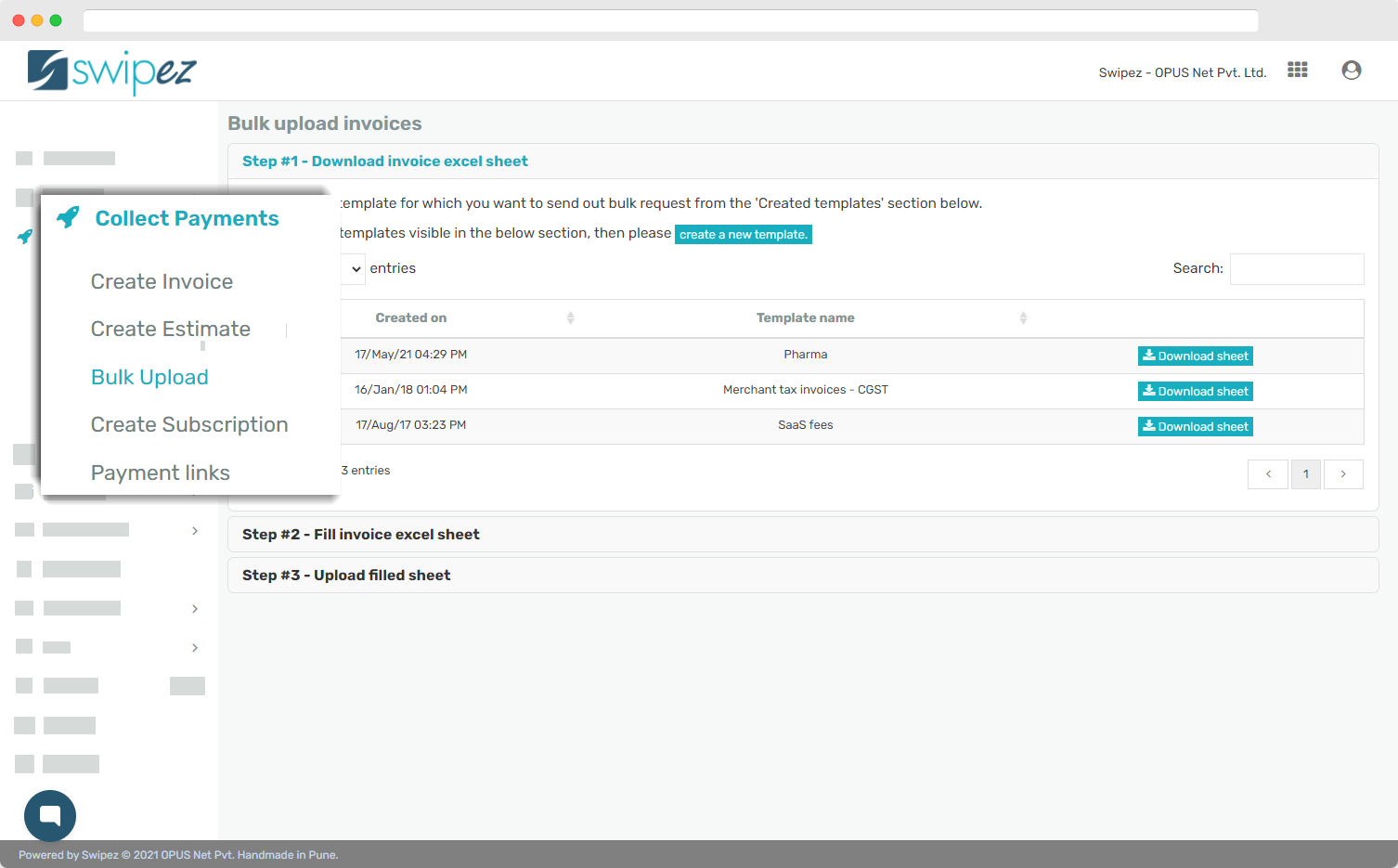
Task: Select Bulk Upload menu item
Action: (x=149, y=377)
